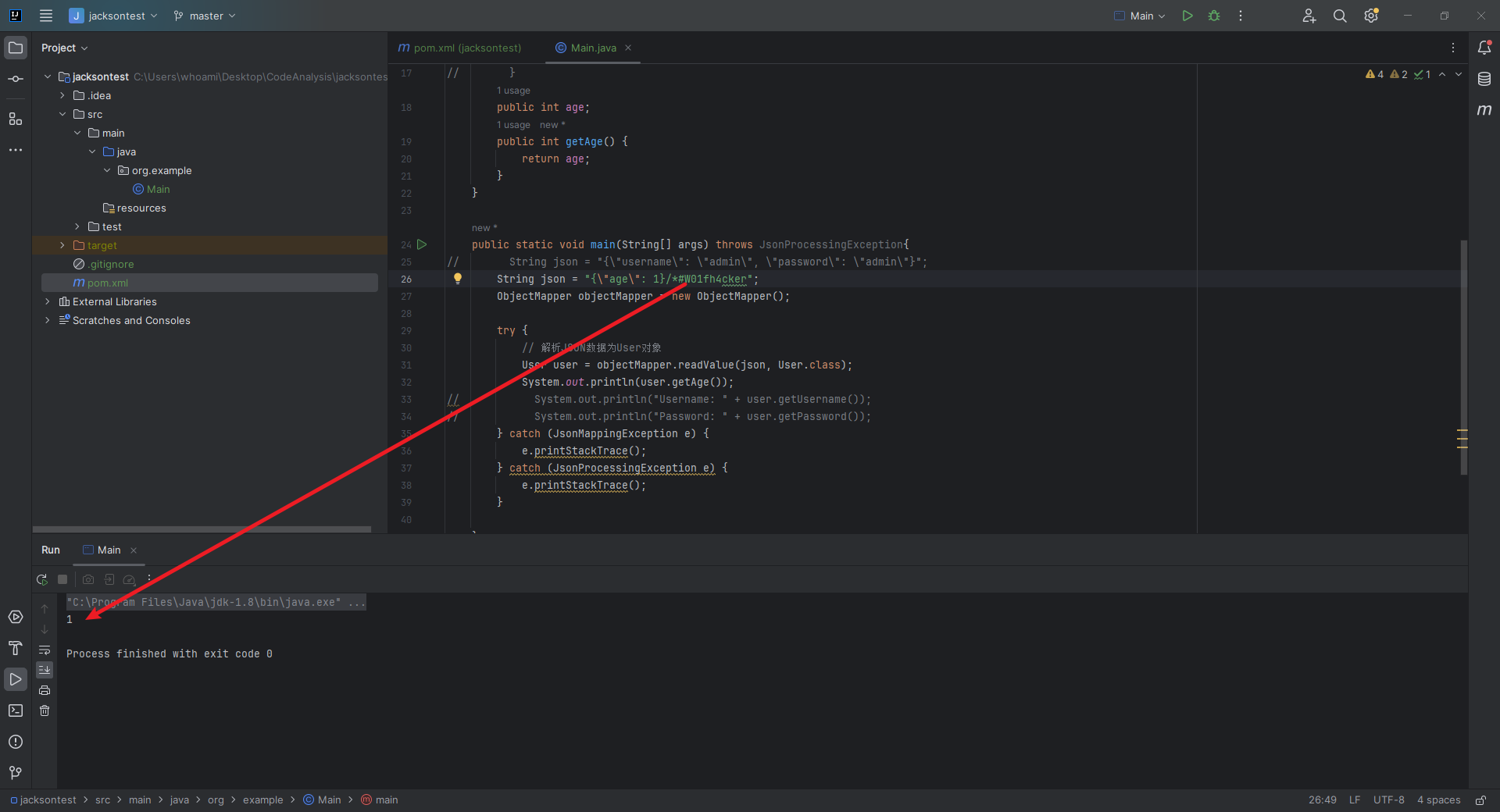Toggle soft-wrap in console
The width and height of the screenshot is (1500, 812).
point(45,650)
